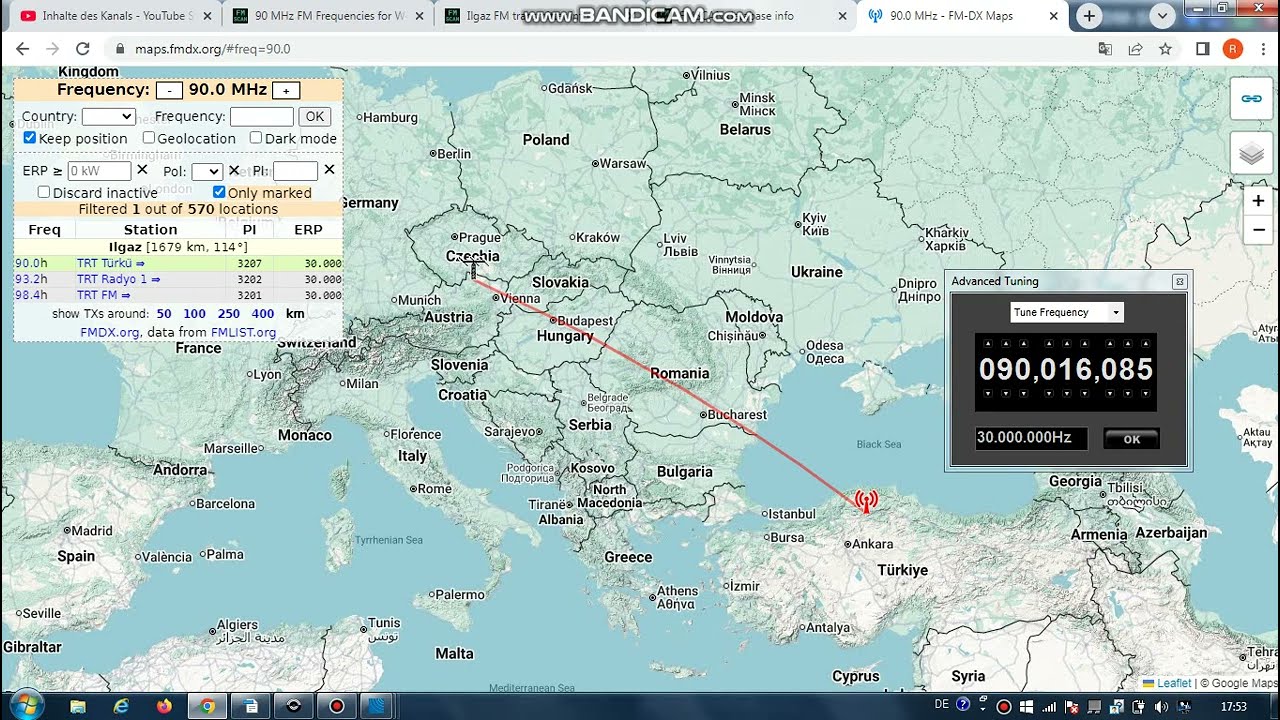Image resolution: width=1280 pixels, height=720 pixels.
Task: Launch Firefox from the taskbar
Action: click(x=164, y=706)
